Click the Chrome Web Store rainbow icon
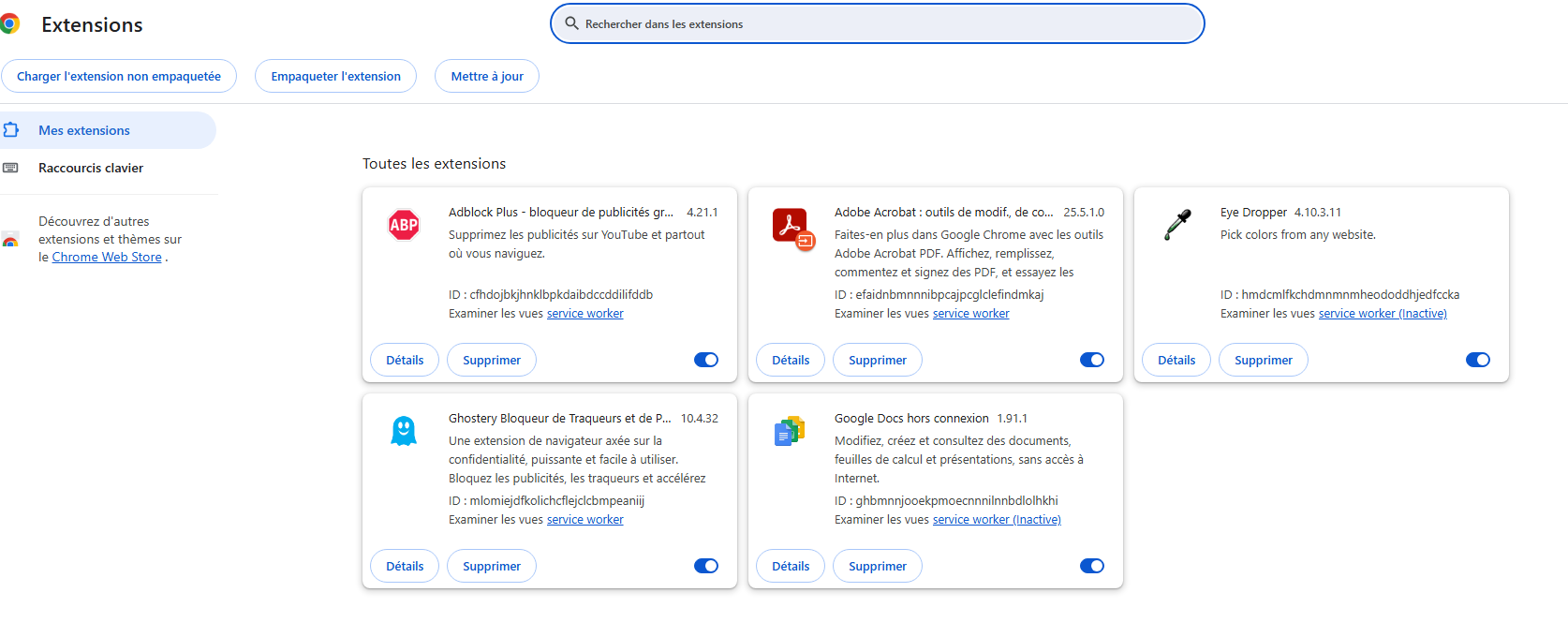 click(10, 240)
